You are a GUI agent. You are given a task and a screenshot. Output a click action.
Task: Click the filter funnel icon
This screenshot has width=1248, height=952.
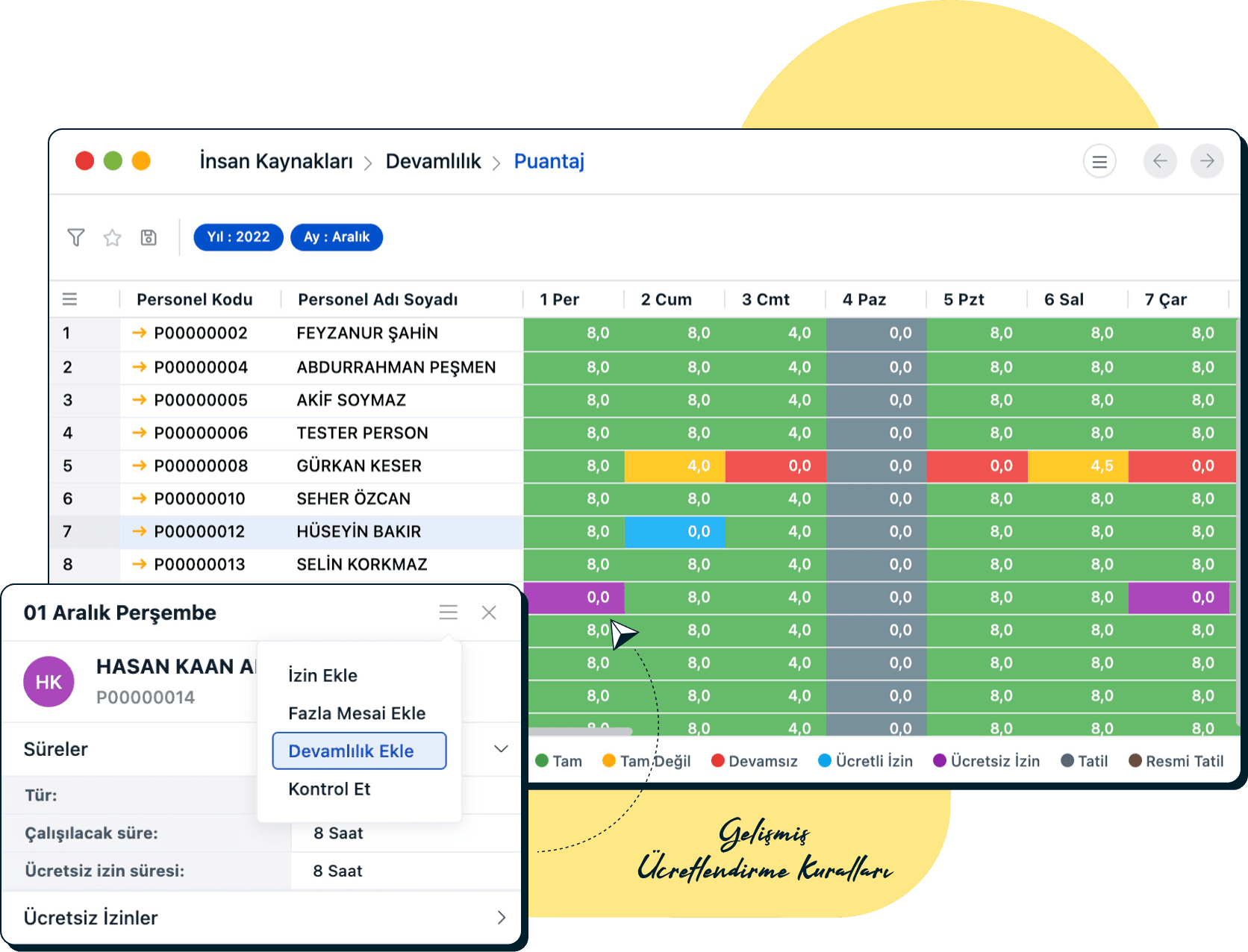(x=75, y=237)
